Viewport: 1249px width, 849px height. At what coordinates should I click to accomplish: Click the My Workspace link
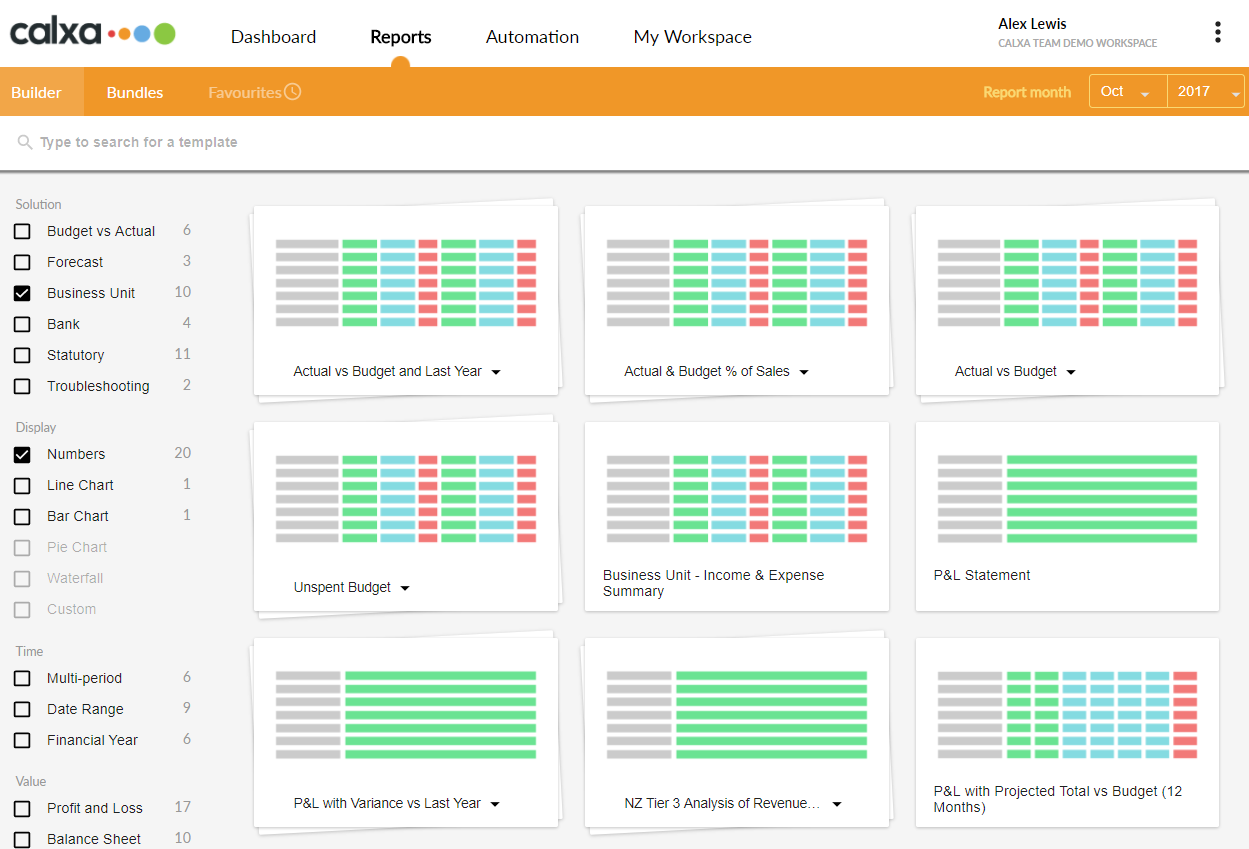692,37
